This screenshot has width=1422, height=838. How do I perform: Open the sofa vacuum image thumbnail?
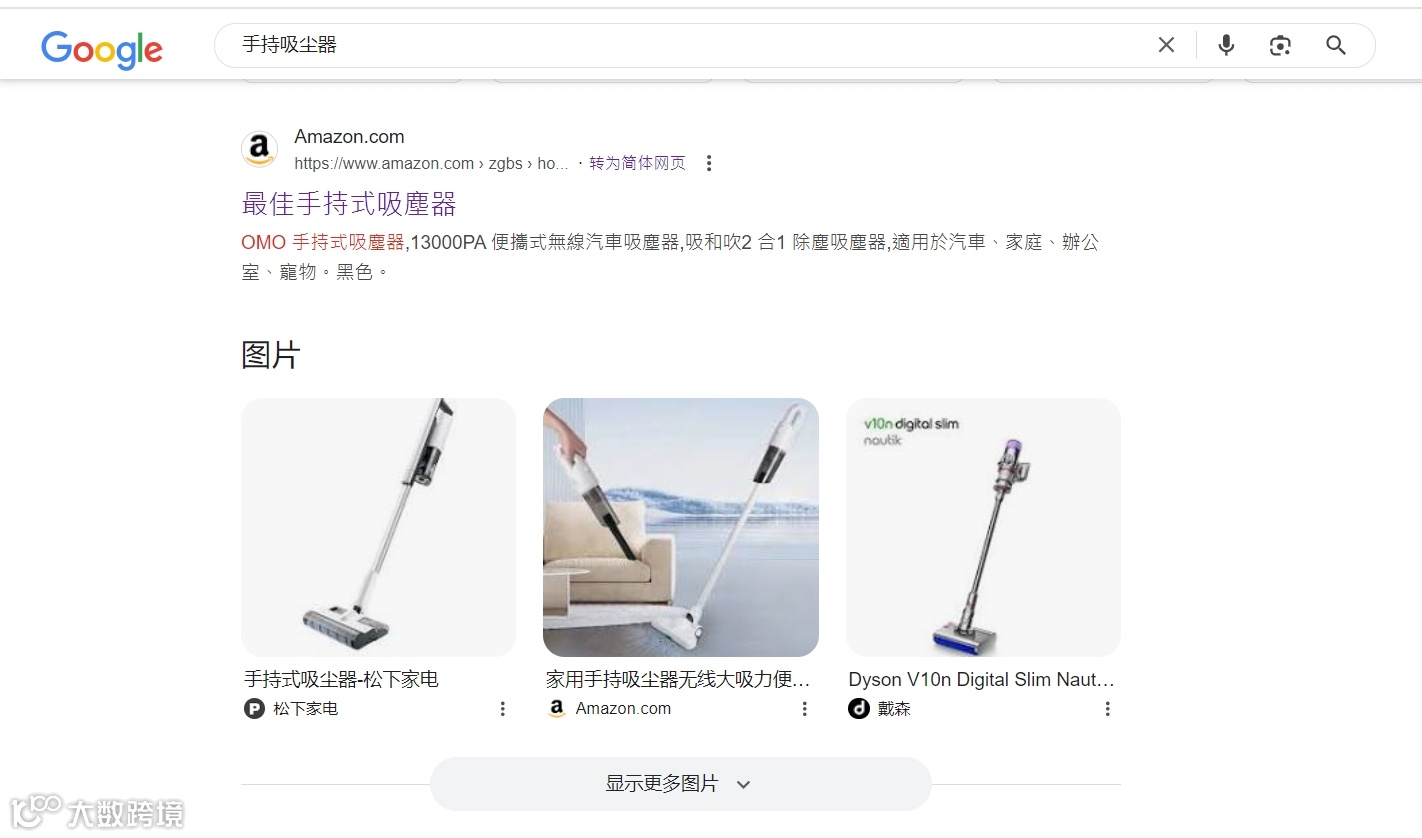tap(681, 527)
